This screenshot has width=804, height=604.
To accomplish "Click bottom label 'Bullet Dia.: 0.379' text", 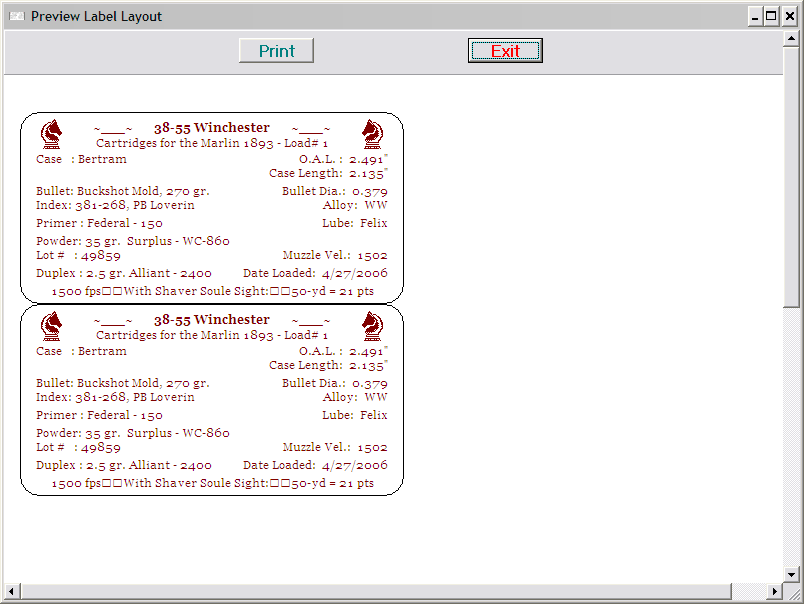I will tap(334, 383).
